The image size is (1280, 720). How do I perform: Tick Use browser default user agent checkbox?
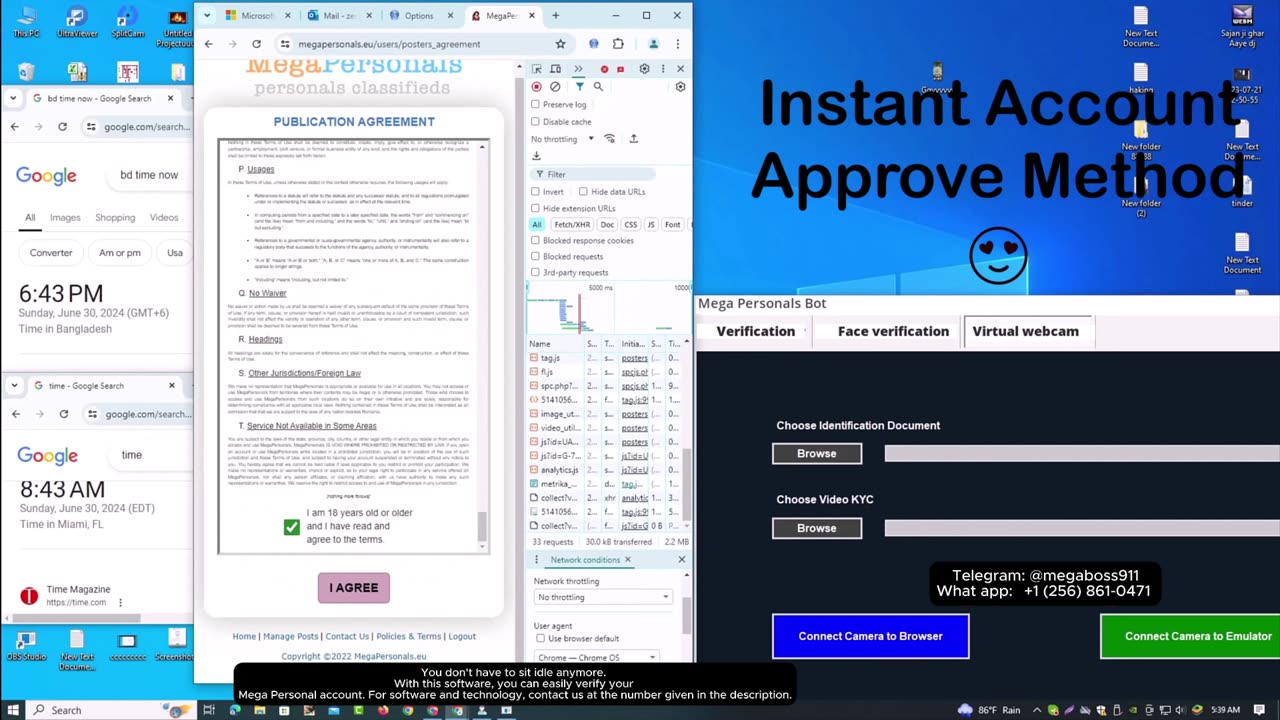click(541, 639)
